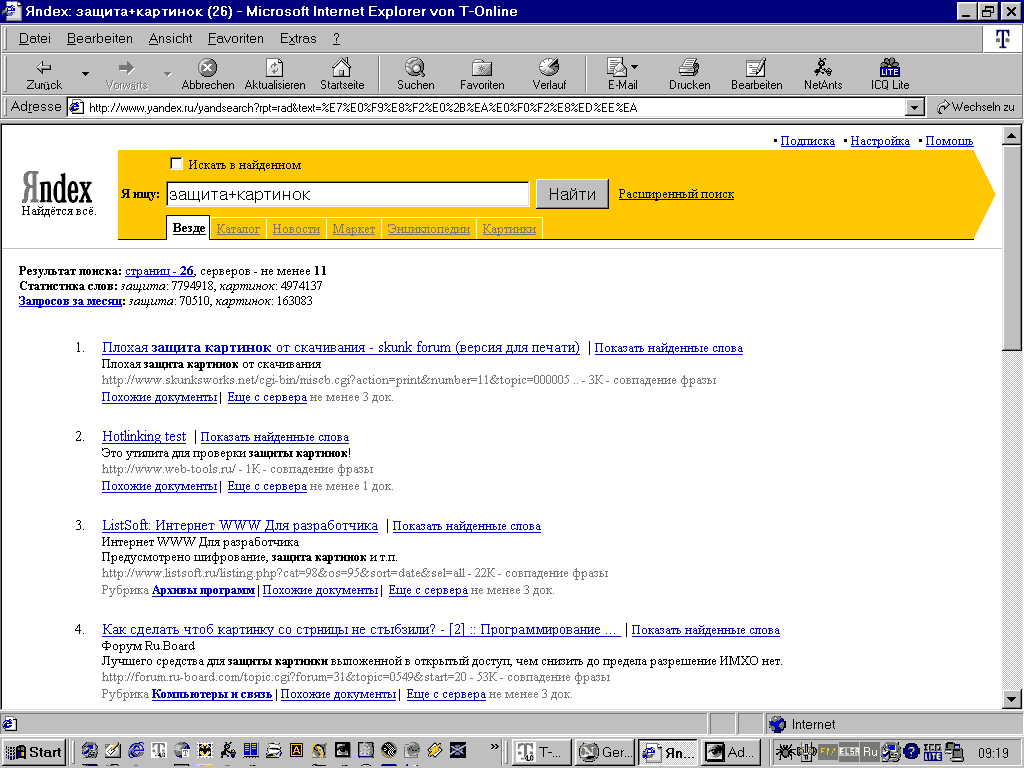Viewport: 1024px width, 768px height.
Task: Open the E-Mail dropdown arrow
Action: point(634,67)
